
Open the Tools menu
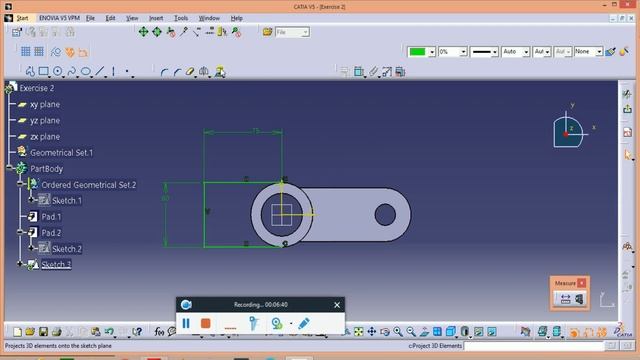(181, 18)
